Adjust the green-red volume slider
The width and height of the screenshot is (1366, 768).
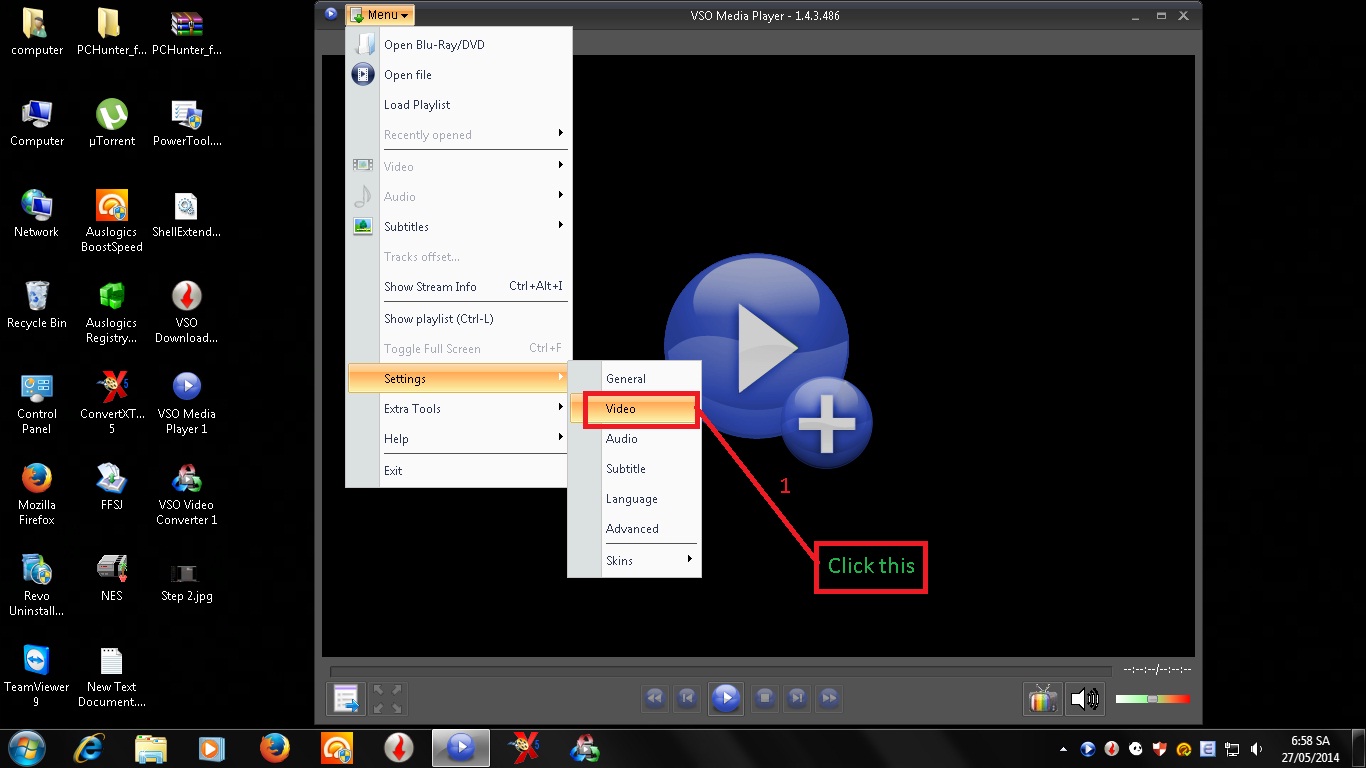pyautogui.click(x=1153, y=699)
